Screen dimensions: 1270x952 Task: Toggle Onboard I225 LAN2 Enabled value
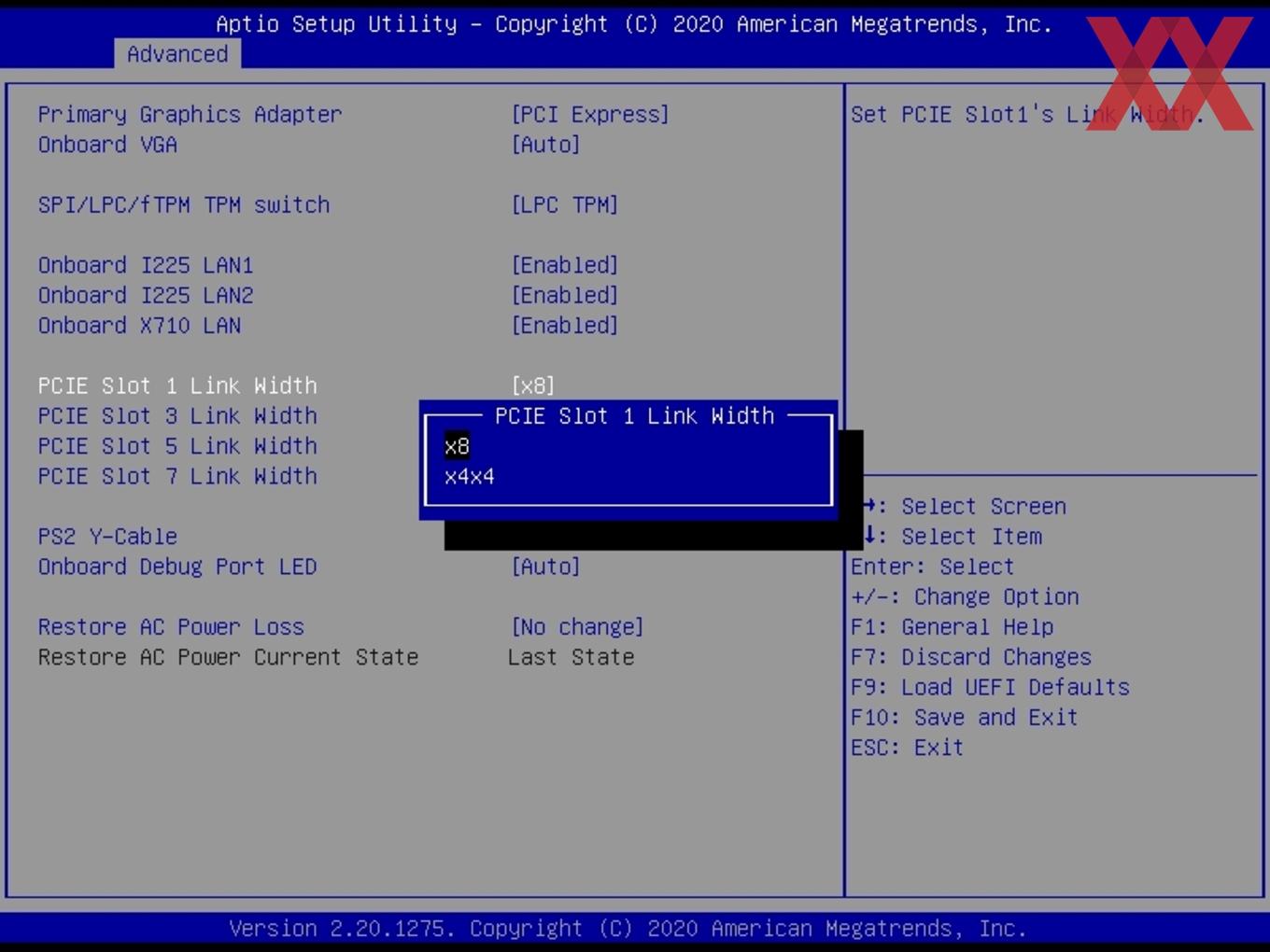tap(564, 296)
